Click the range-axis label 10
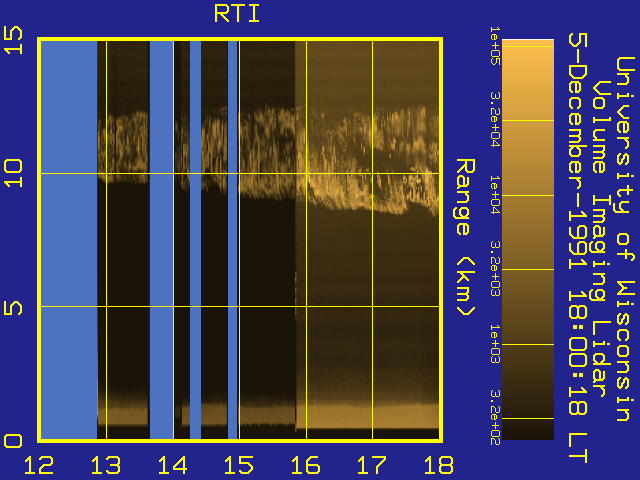Screen dimensions: 640x480 tap(13, 173)
